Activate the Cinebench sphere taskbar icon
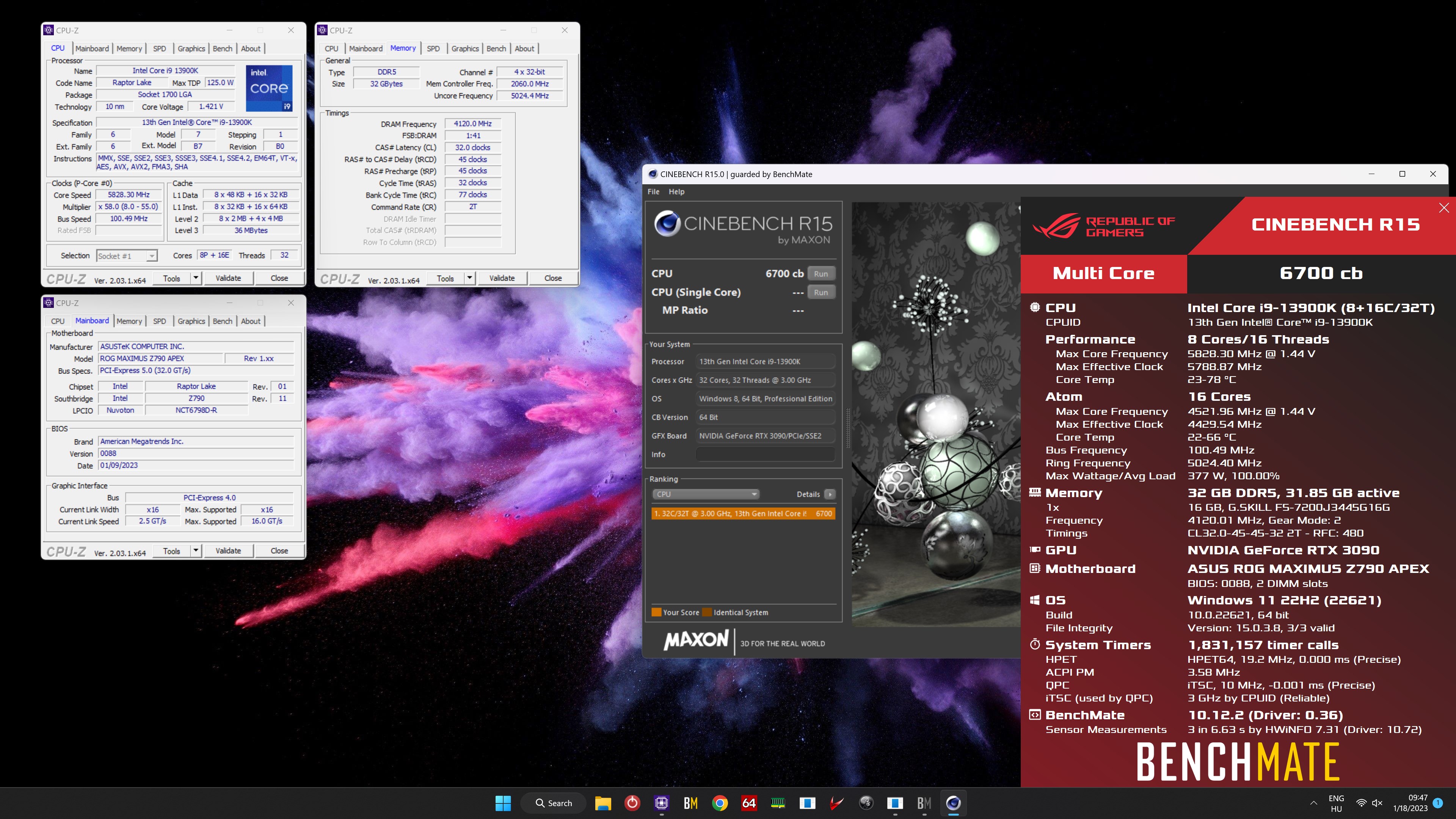1456x819 pixels. point(954,803)
